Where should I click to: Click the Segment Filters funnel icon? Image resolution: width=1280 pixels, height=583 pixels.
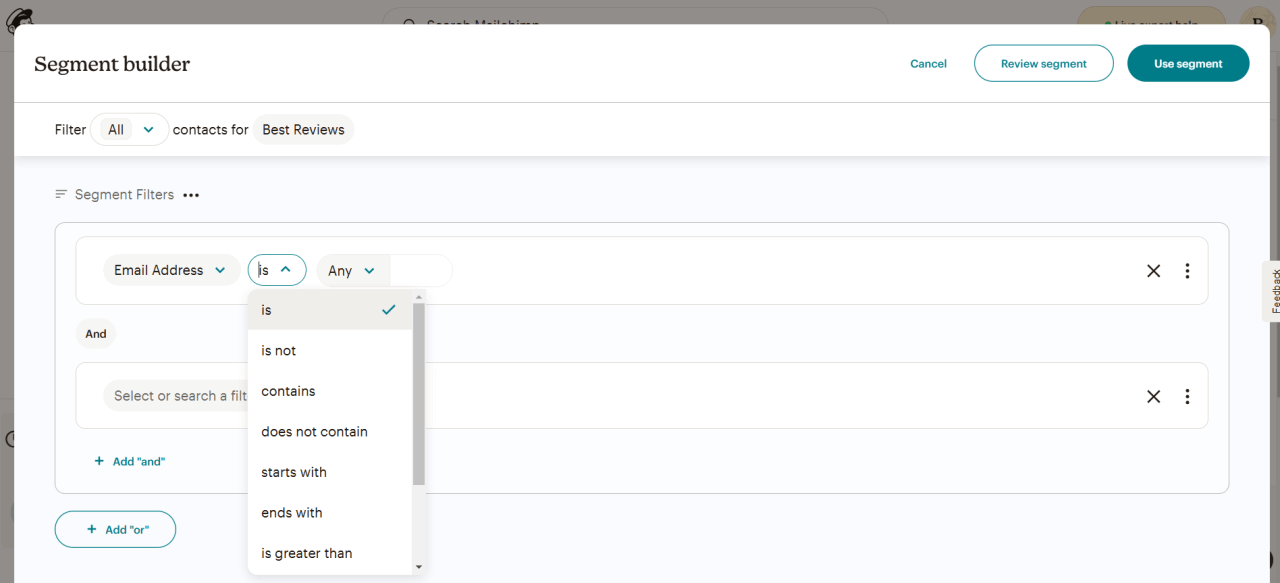click(60, 195)
